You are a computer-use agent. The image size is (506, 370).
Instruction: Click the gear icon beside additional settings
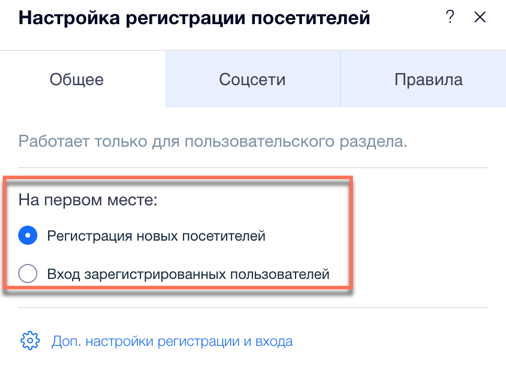click(30, 341)
